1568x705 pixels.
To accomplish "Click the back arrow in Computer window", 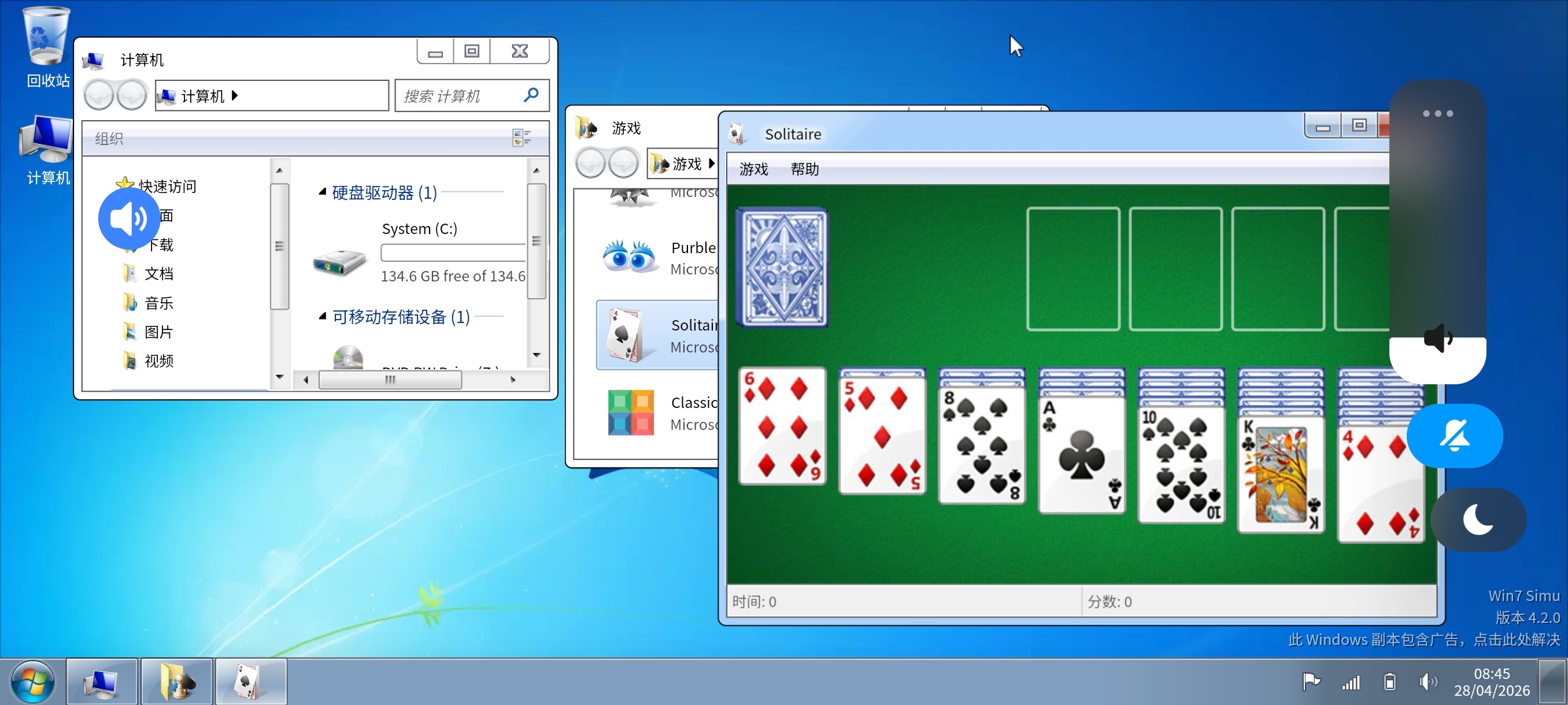I will [99, 95].
